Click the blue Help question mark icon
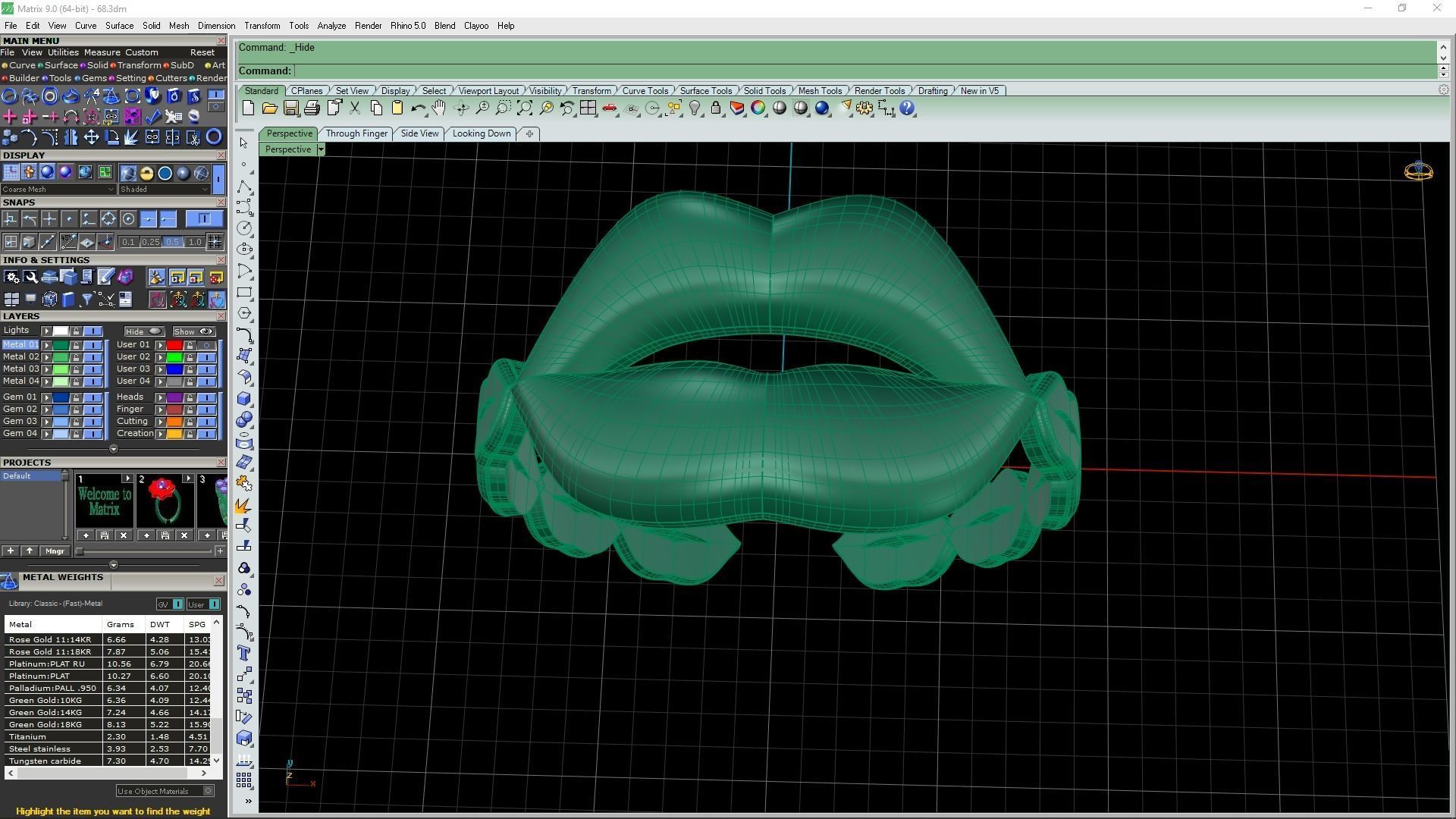 tap(907, 108)
